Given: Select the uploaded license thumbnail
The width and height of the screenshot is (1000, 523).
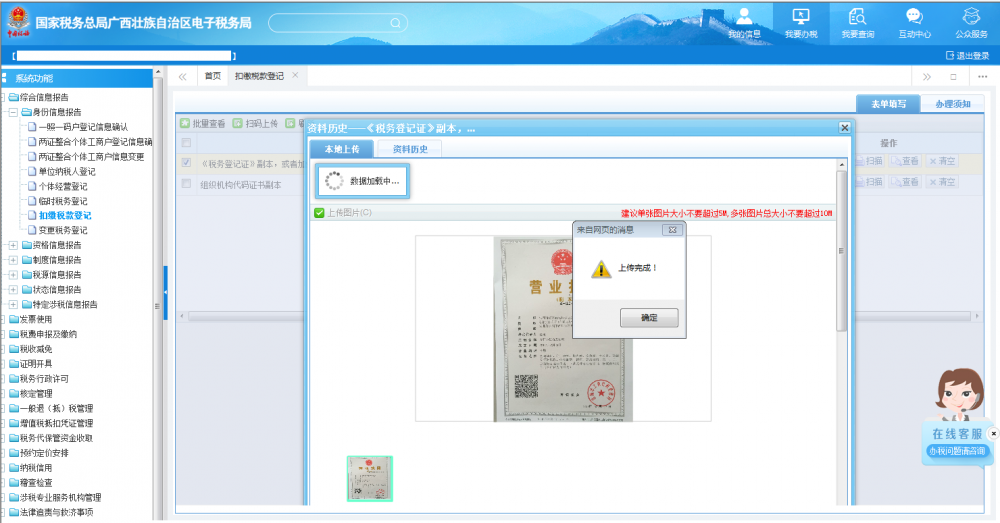Looking at the screenshot, I should click(x=369, y=478).
